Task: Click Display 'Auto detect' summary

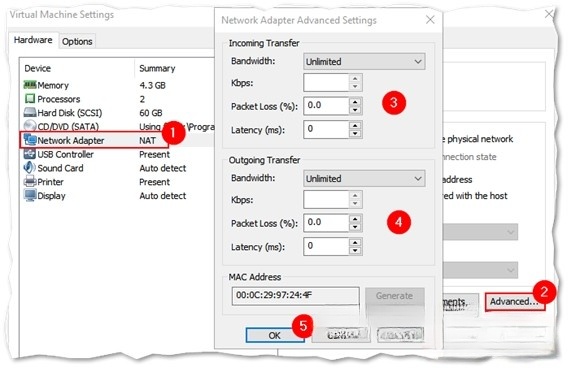Action: point(163,196)
